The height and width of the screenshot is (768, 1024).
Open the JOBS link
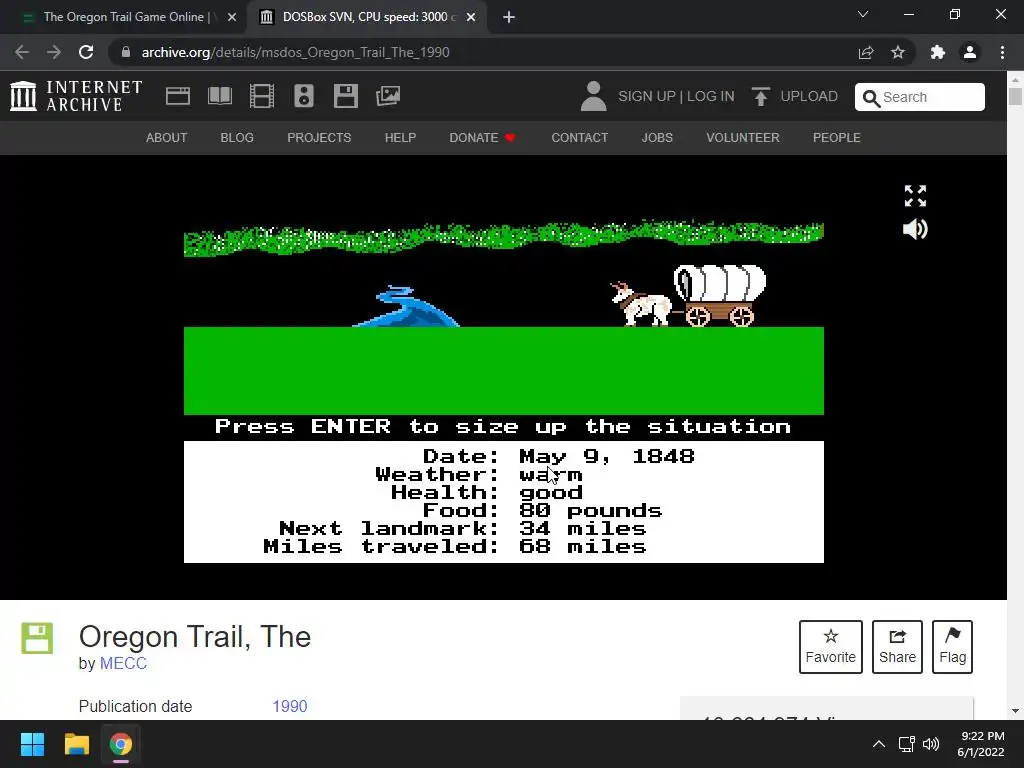pyautogui.click(x=657, y=138)
